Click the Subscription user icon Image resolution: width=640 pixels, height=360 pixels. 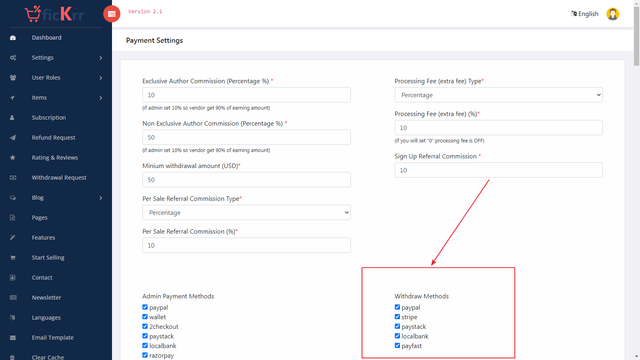point(13,118)
